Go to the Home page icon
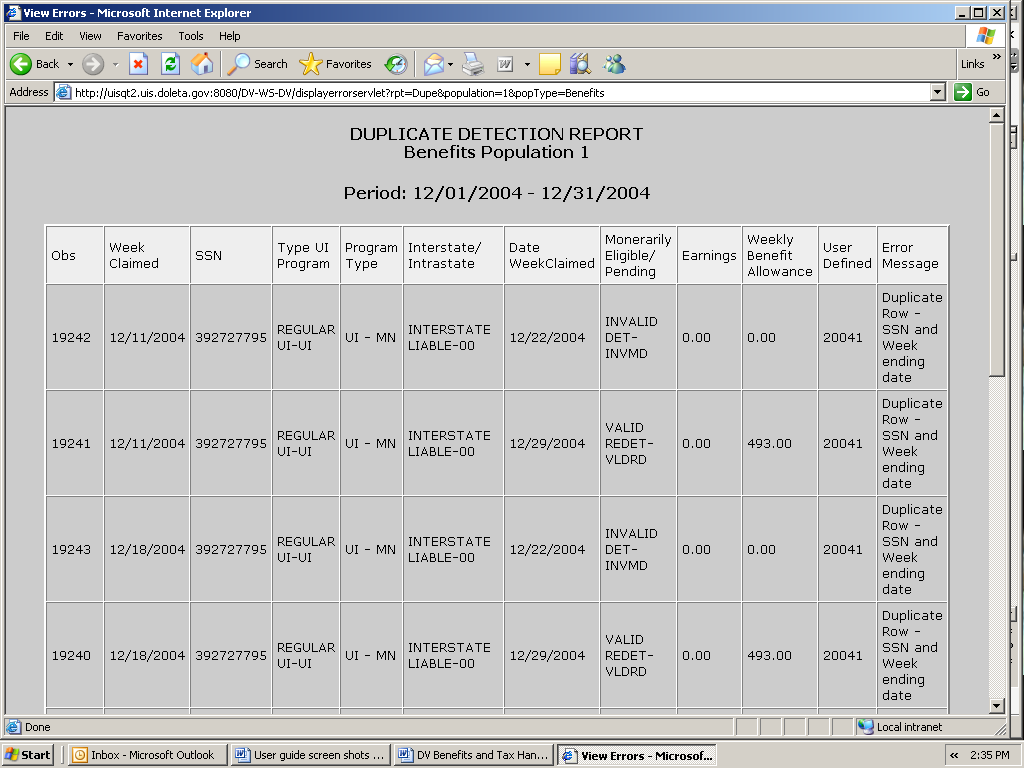The height and width of the screenshot is (768, 1024). coord(202,64)
